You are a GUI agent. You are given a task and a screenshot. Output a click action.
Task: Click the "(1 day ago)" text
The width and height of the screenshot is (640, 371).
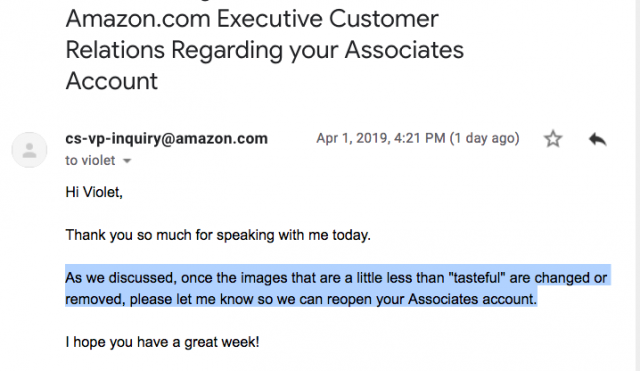484,138
